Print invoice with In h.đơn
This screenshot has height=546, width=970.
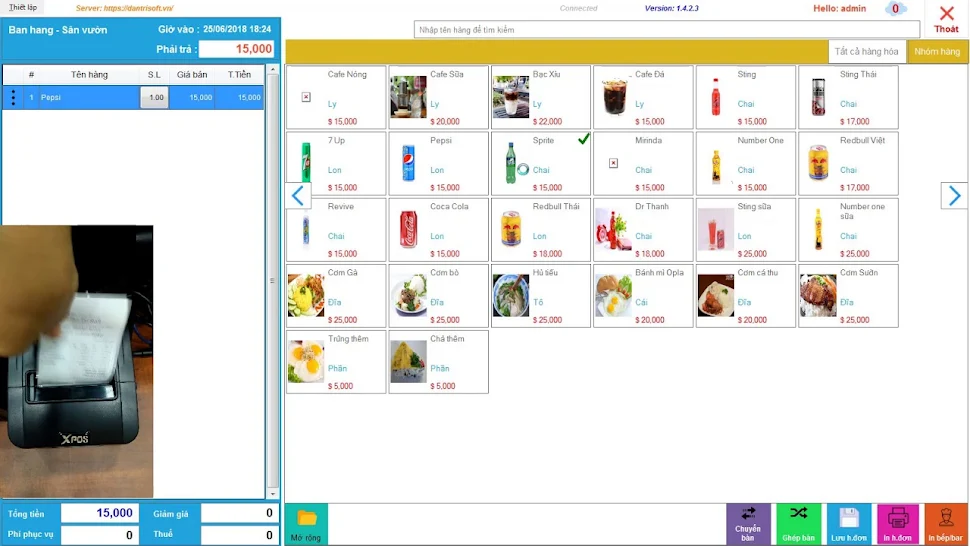click(x=898, y=524)
